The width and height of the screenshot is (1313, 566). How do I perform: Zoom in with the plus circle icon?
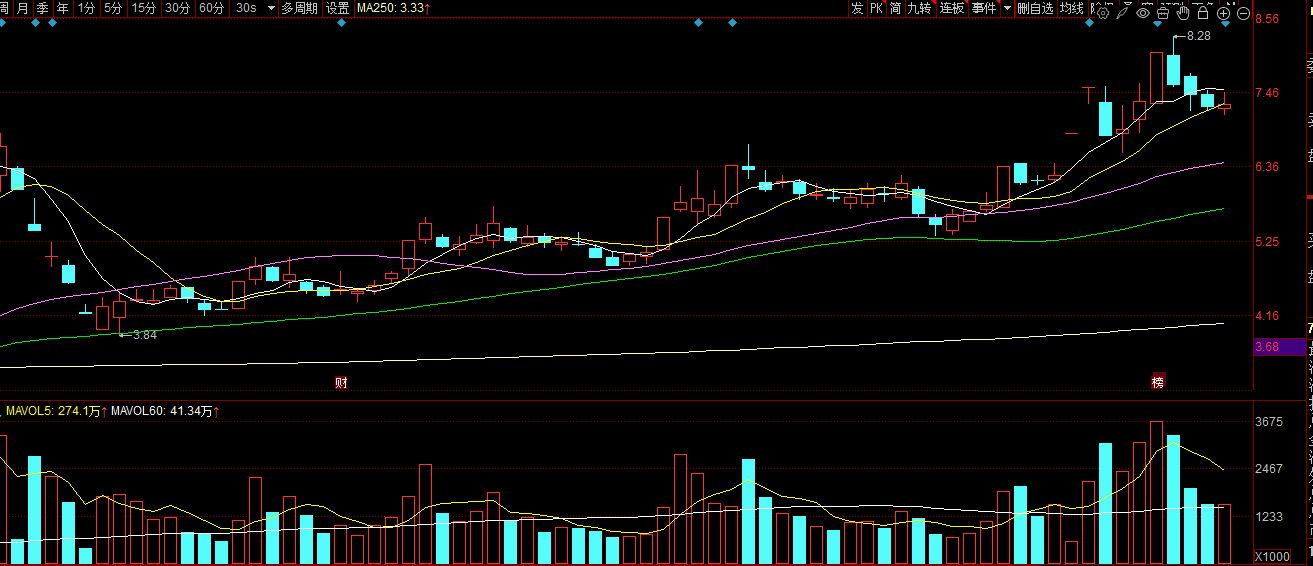1223,13
